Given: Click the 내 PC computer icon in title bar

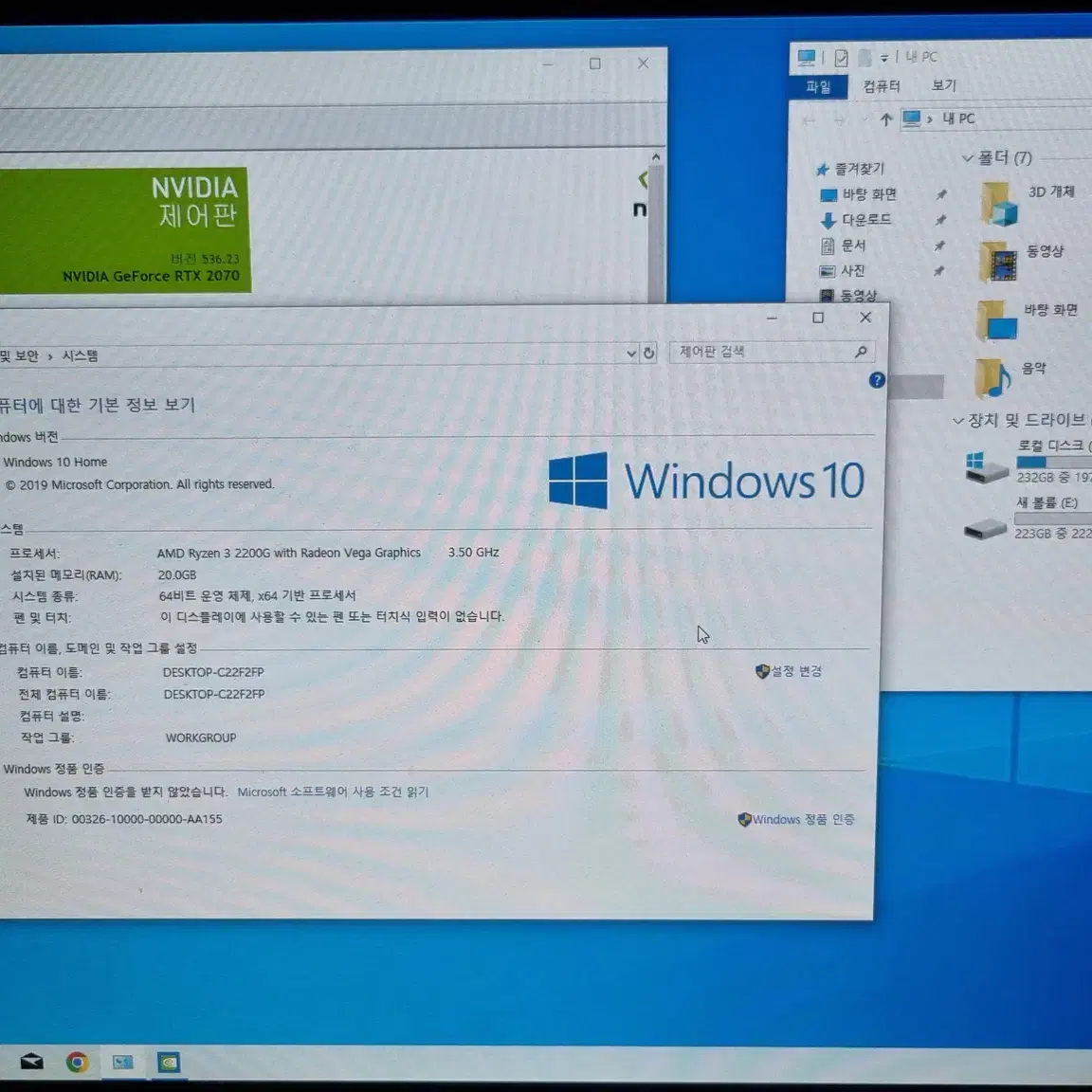Looking at the screenshot, I should 807,58.
